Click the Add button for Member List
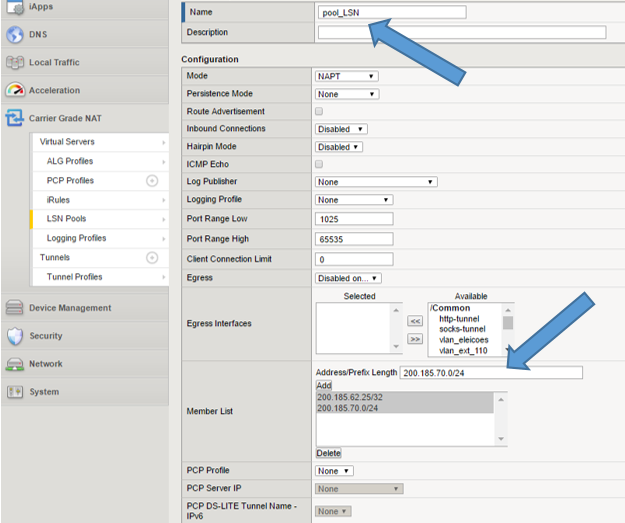The width and height of the screenshot is (625, 523). (323, 385)
